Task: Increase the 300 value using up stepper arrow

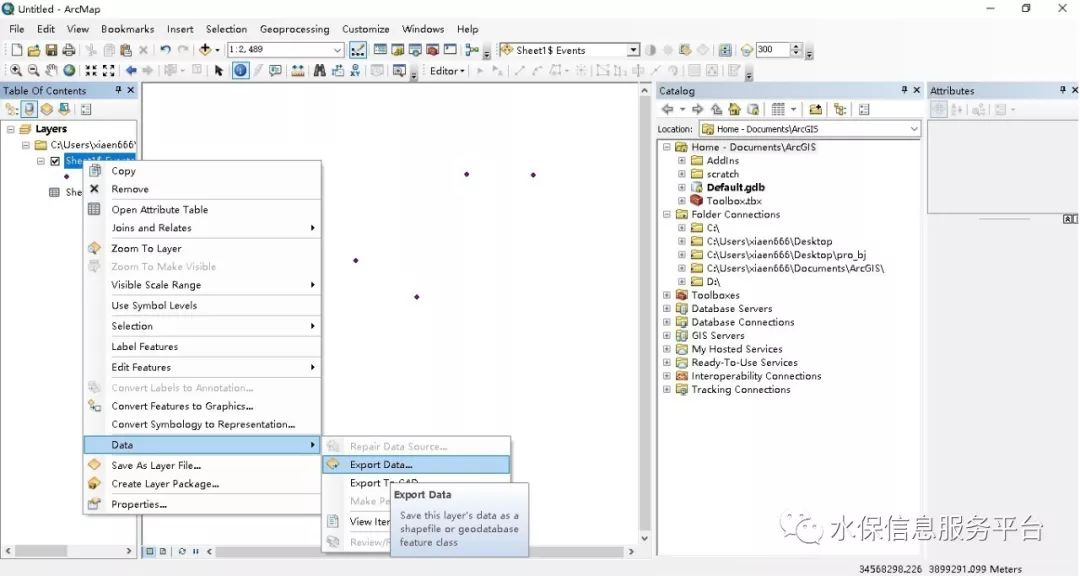Action: pyautogui.click(x=796, y=46)
